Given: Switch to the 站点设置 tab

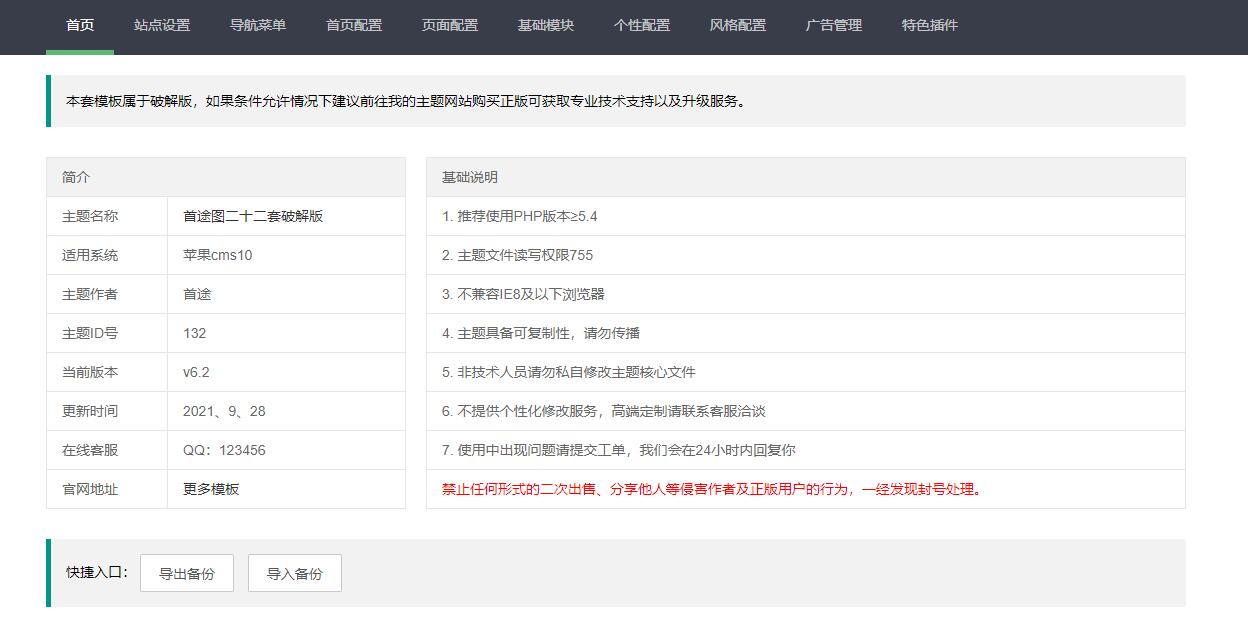Looking at the screenshot, I should click(162, 25).
